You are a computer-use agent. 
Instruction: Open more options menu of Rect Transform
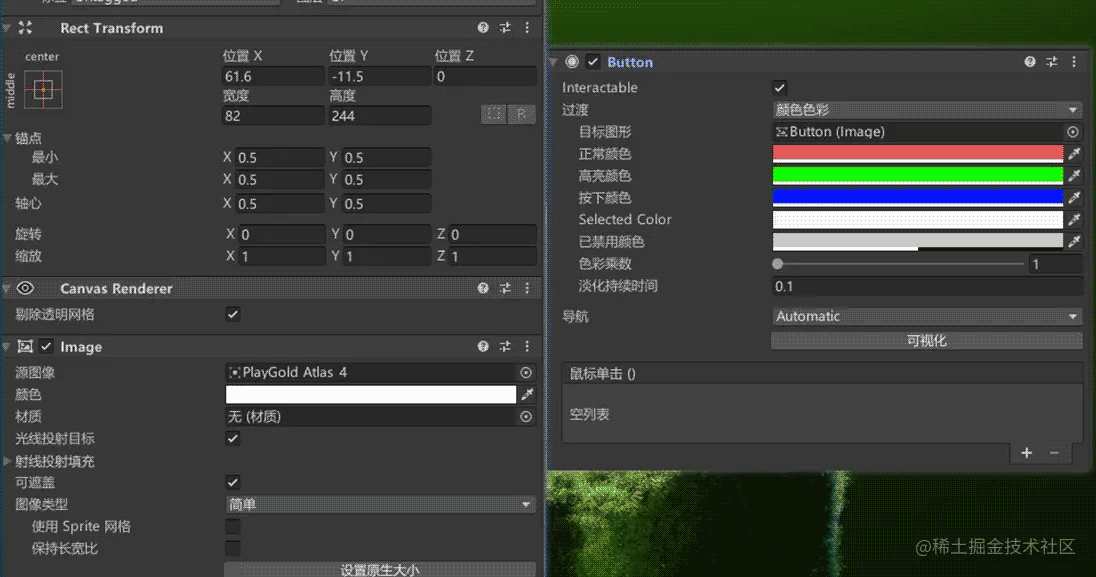[x=527, y=28]
